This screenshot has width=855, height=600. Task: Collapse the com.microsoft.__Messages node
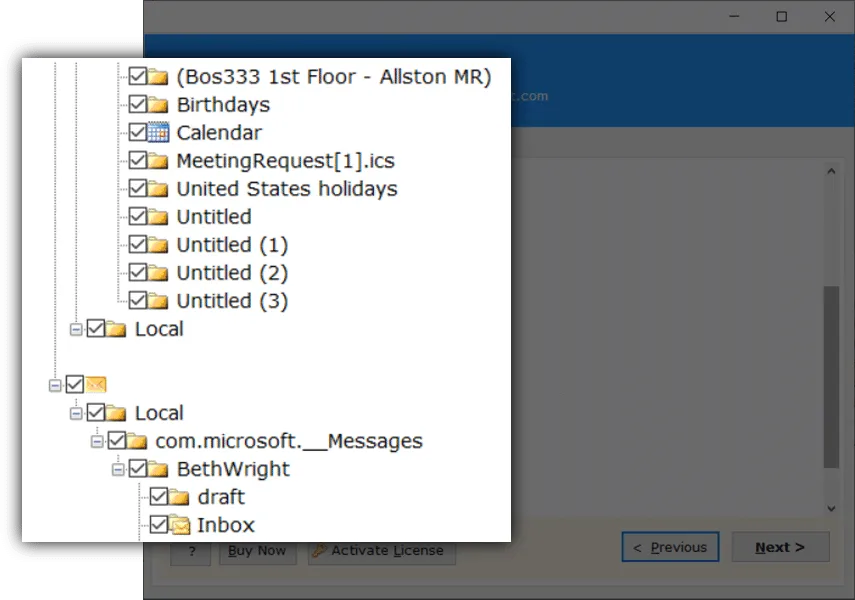96,440
